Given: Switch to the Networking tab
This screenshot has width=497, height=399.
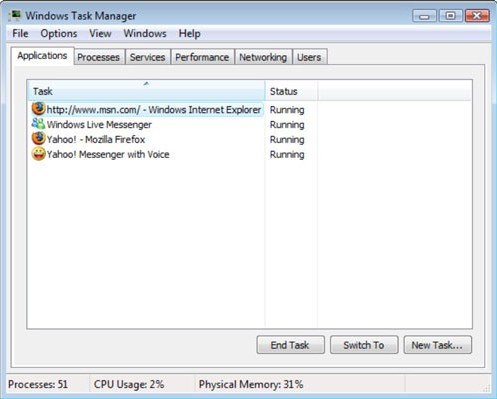Looking at the screenshot, I should (263, 57).
